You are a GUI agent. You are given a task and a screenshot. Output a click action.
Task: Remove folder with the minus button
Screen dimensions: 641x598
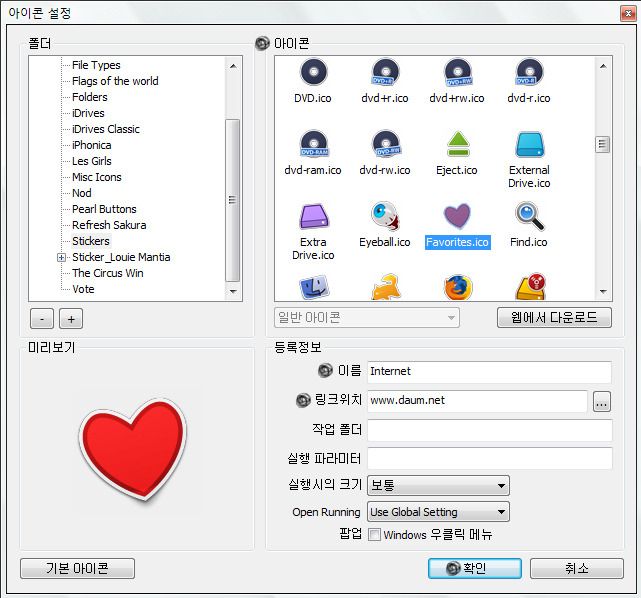pos(42,319)
